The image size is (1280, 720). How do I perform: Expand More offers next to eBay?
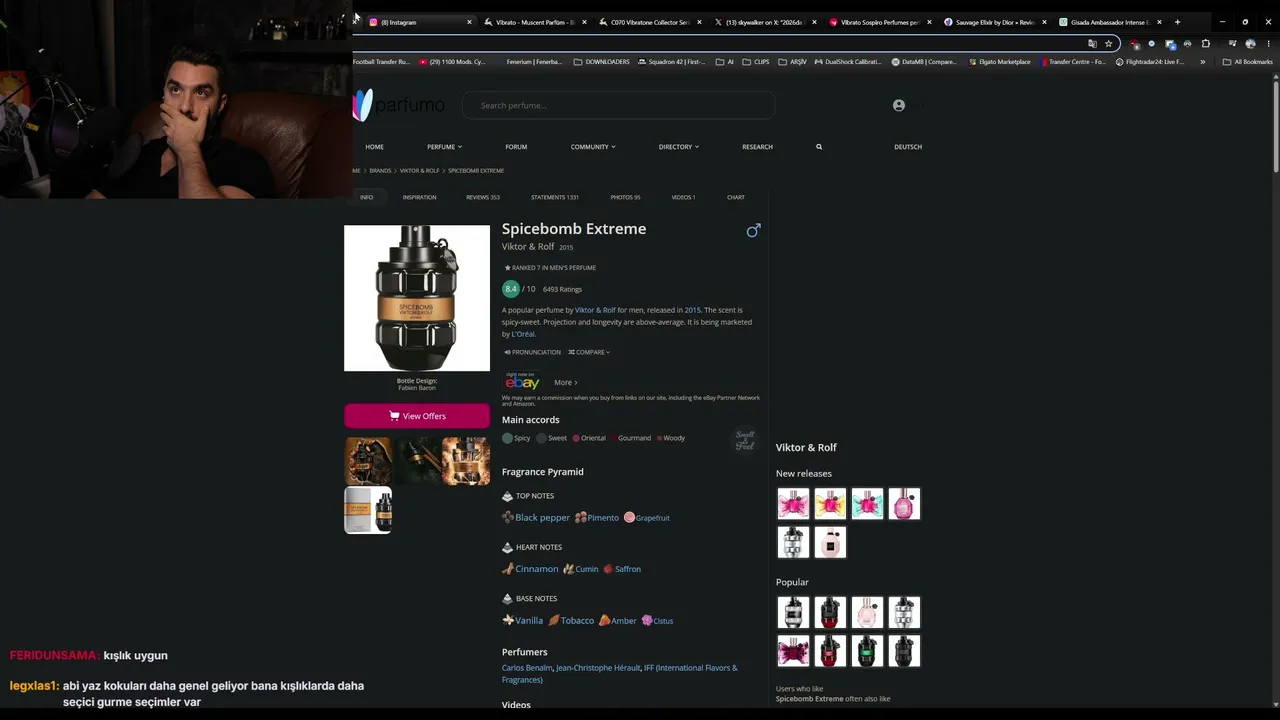[566, 382]
